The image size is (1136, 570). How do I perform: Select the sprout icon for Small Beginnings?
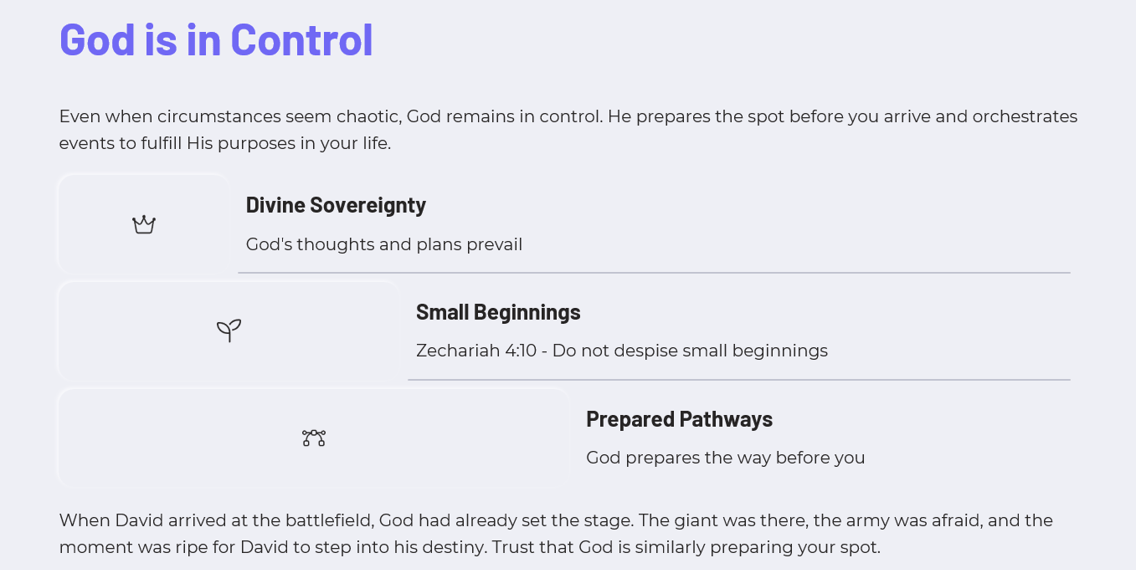pos(229,331)
